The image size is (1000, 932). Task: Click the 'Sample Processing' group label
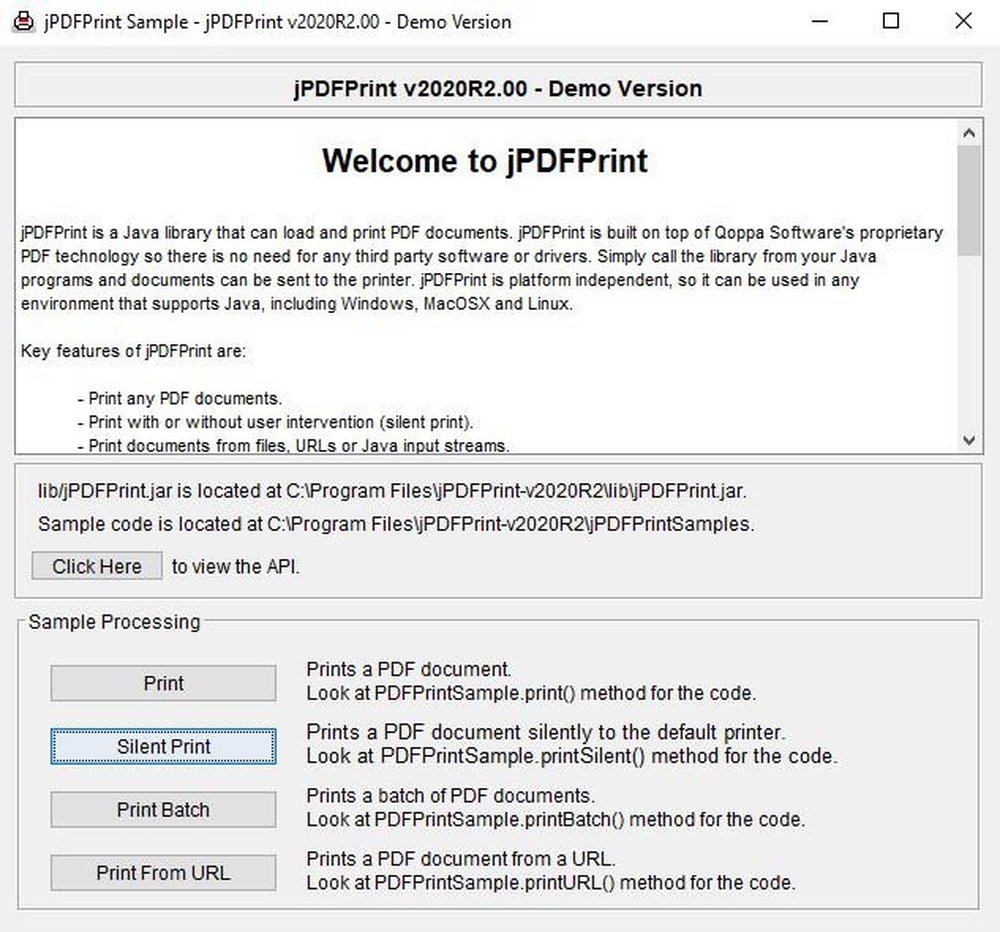(x=114, y=622)
